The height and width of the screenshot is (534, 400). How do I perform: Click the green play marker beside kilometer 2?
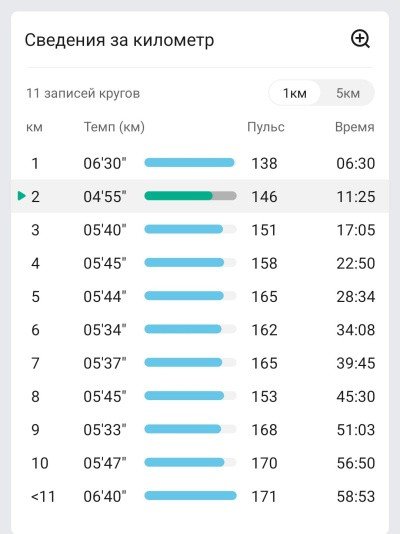pos(21,196)
